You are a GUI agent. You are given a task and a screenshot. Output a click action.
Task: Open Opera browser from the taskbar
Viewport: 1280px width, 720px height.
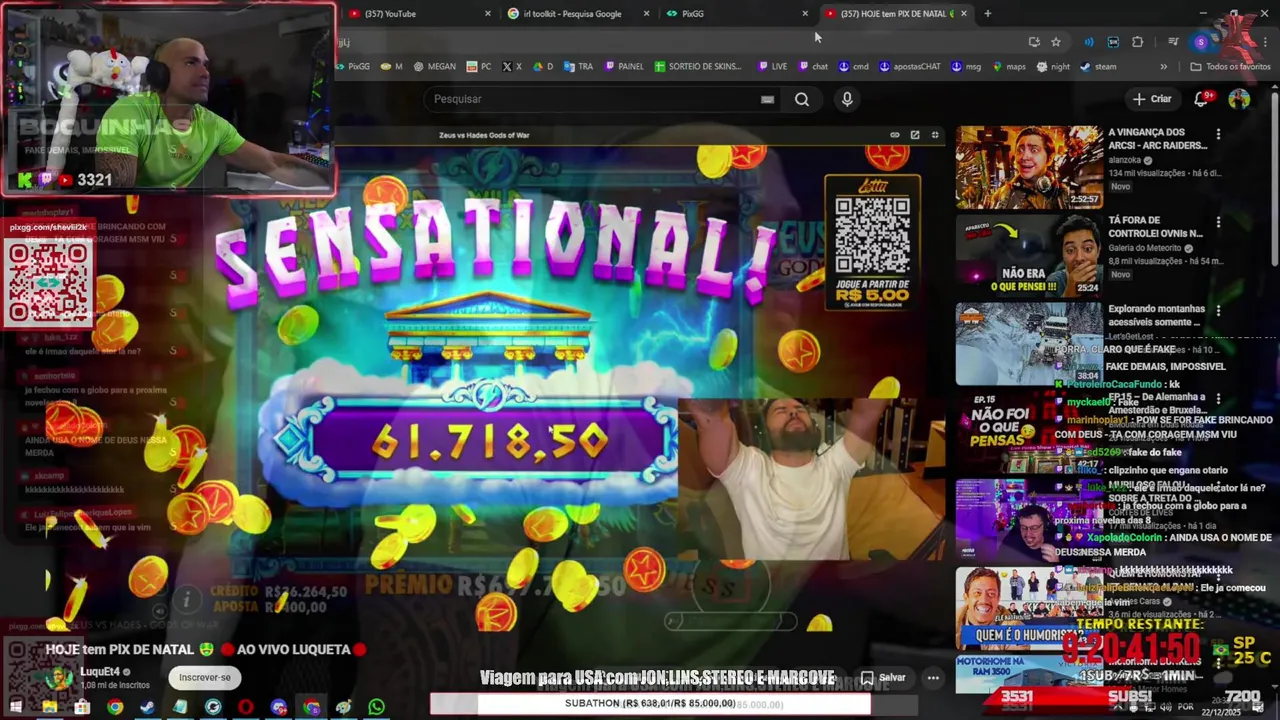pos(245,707)
